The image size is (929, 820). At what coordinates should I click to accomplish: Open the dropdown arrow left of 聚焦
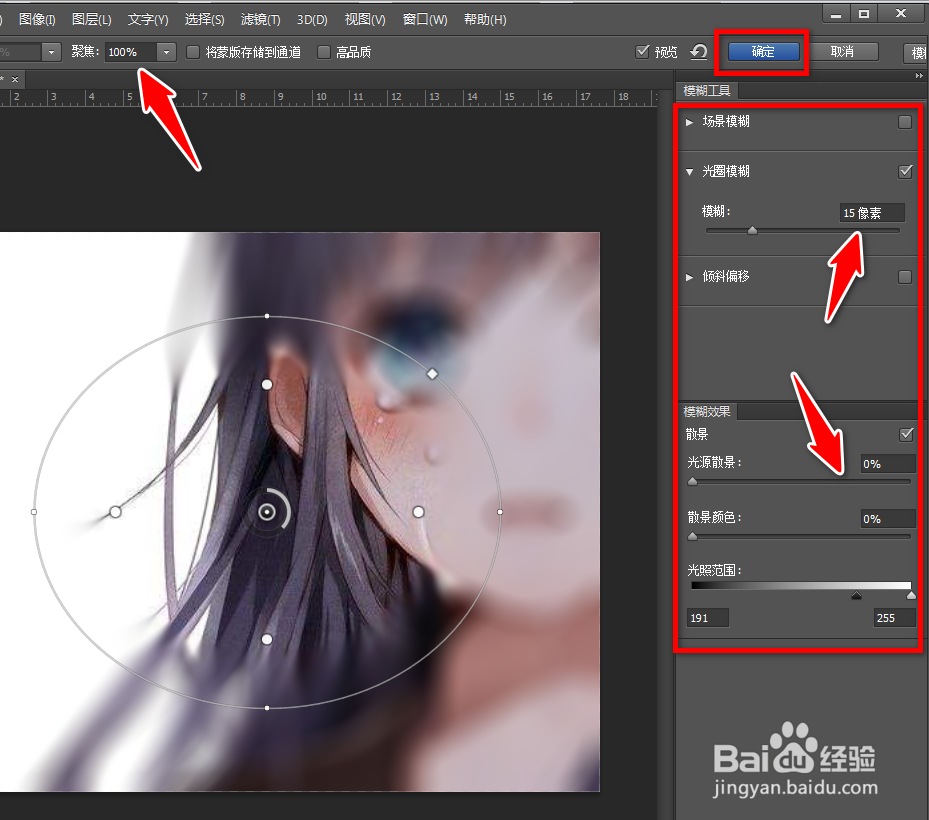pyautogui.click(x=52, y=52)
